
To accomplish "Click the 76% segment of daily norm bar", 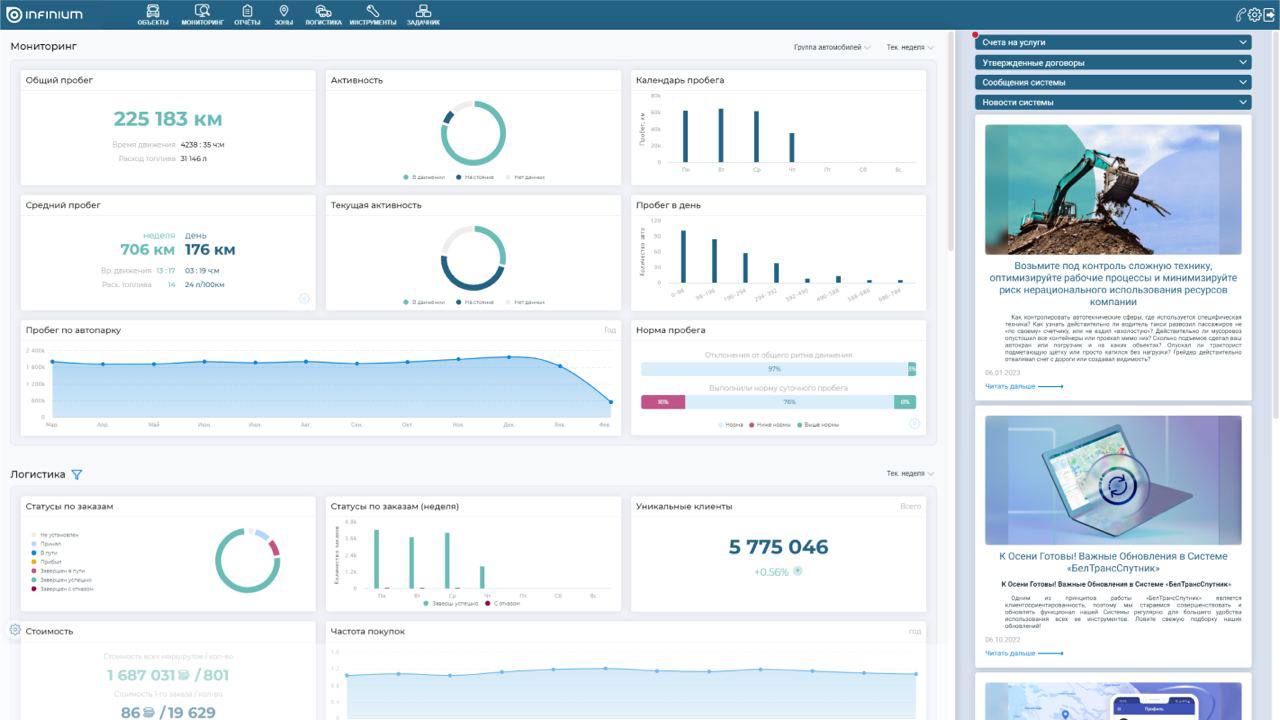I will point(789,402).
